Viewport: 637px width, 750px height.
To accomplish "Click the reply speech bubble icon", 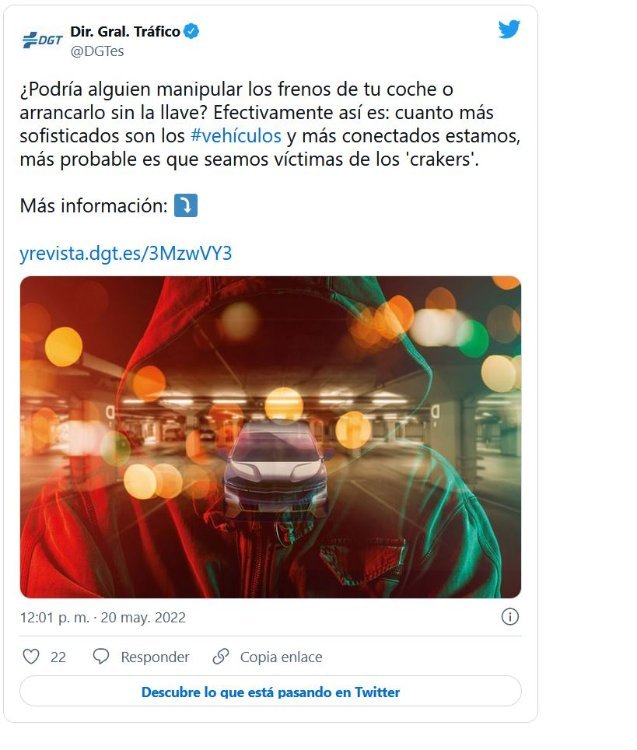I will click(101, 656).
